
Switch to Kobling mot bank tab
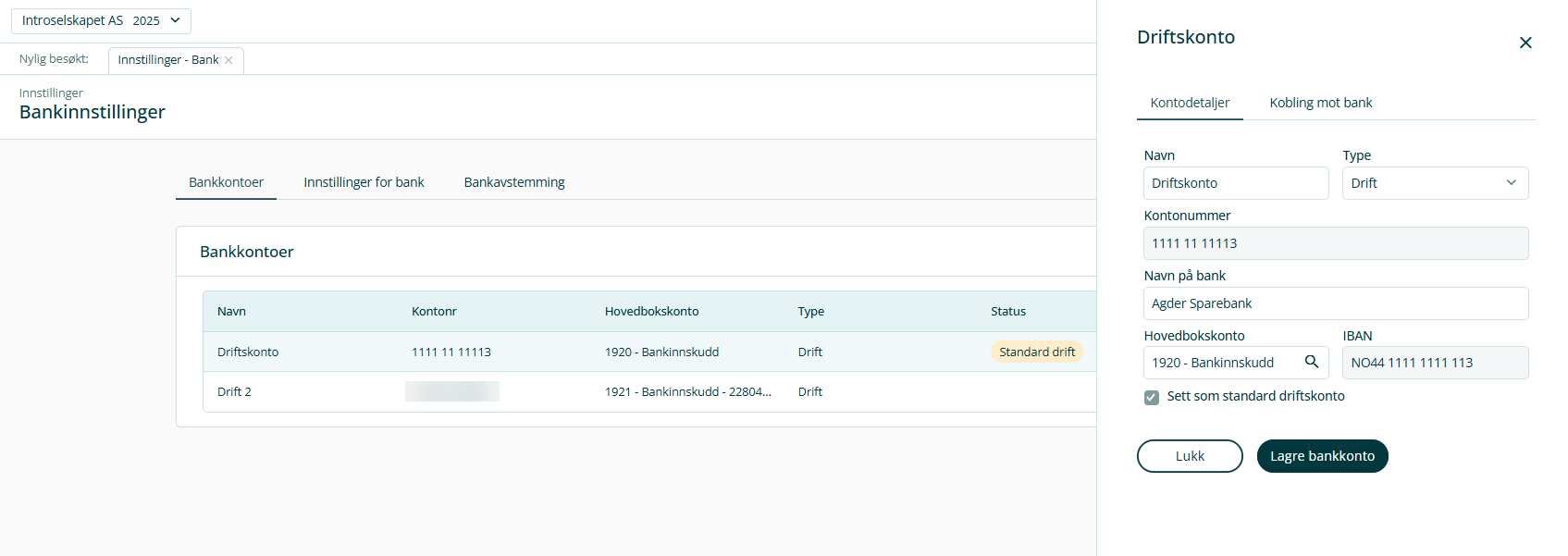(x=1320, y=103)
